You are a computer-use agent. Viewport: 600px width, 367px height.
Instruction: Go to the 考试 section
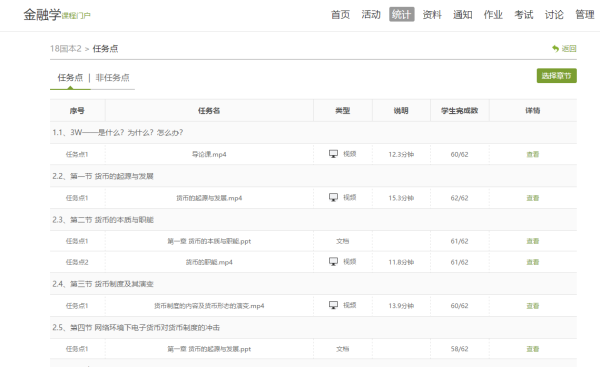(x=523, y=15)
